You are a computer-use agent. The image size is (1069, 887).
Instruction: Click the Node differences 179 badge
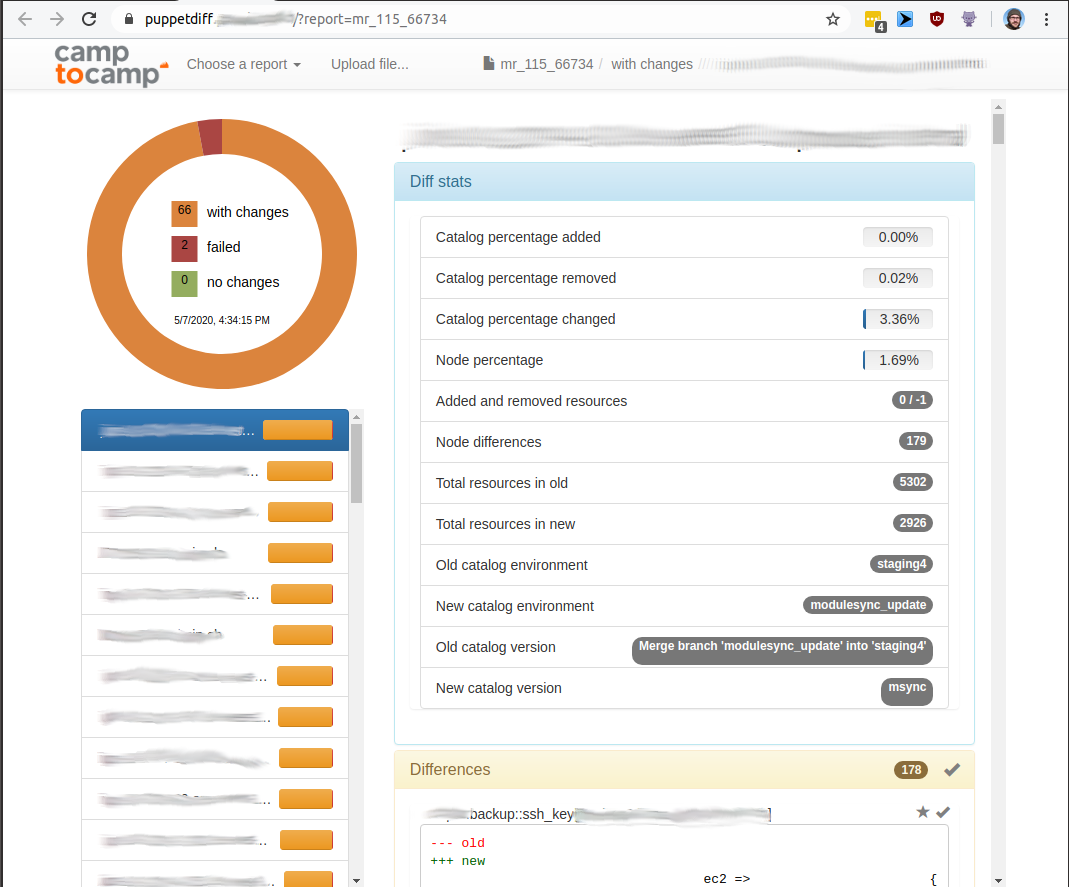tap(916, 441)
